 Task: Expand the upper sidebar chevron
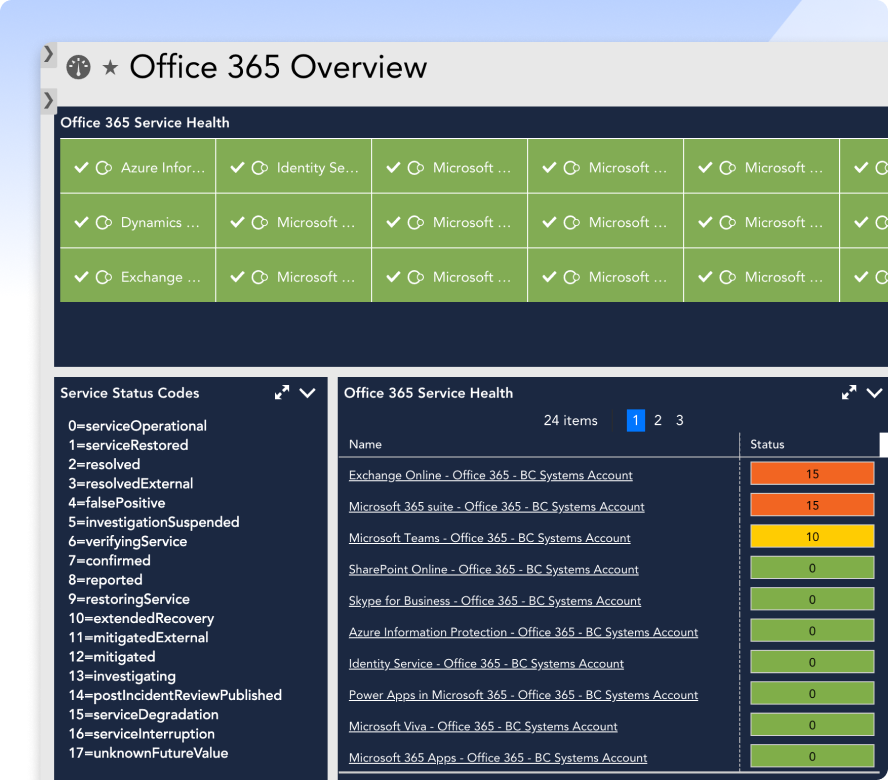[x=49, y=54]
